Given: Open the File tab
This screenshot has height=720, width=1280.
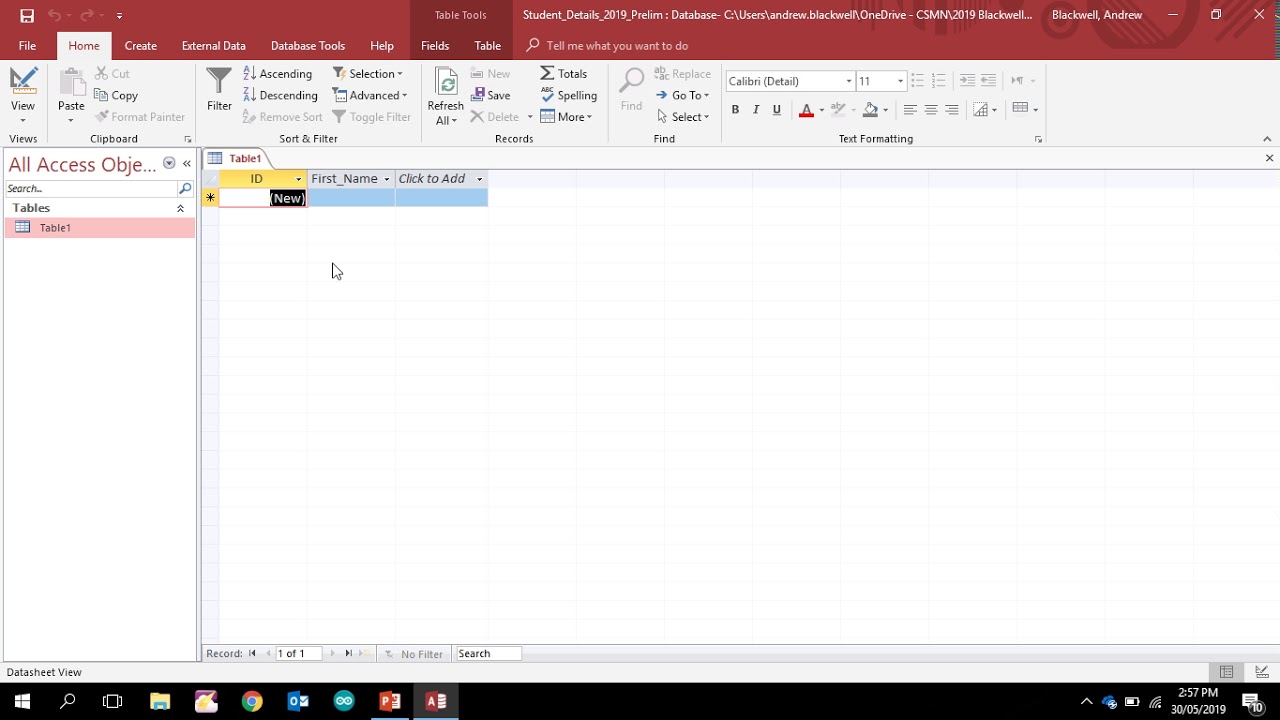Looking at the screenshot, I should [27, 45].
